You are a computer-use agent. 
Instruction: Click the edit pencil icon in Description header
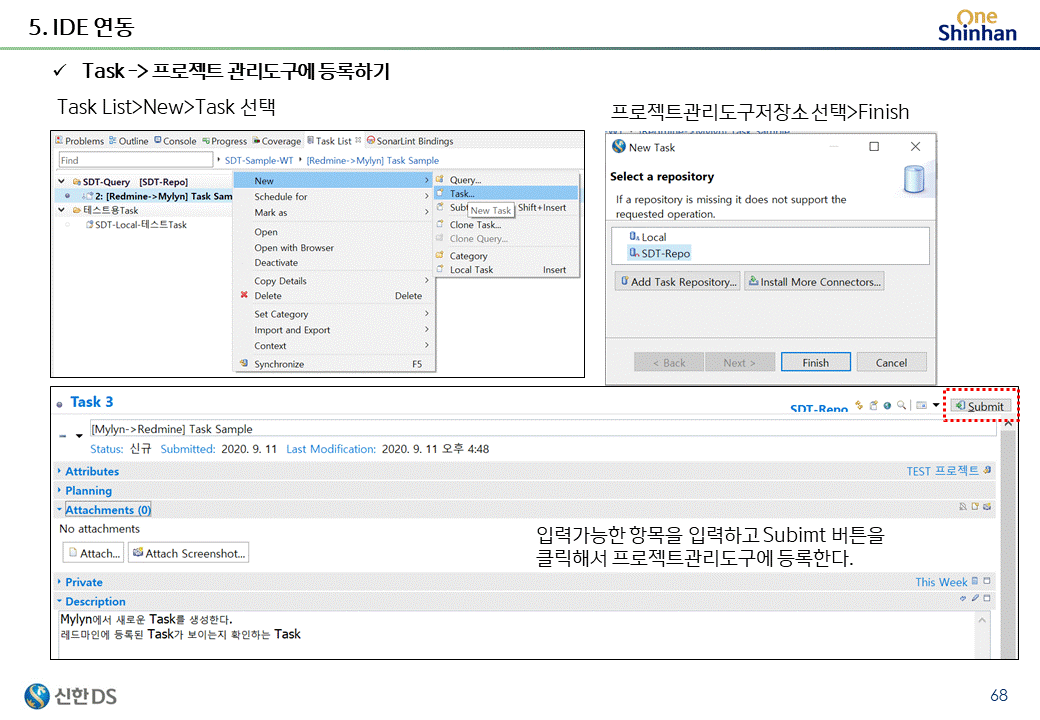point(975,598)
